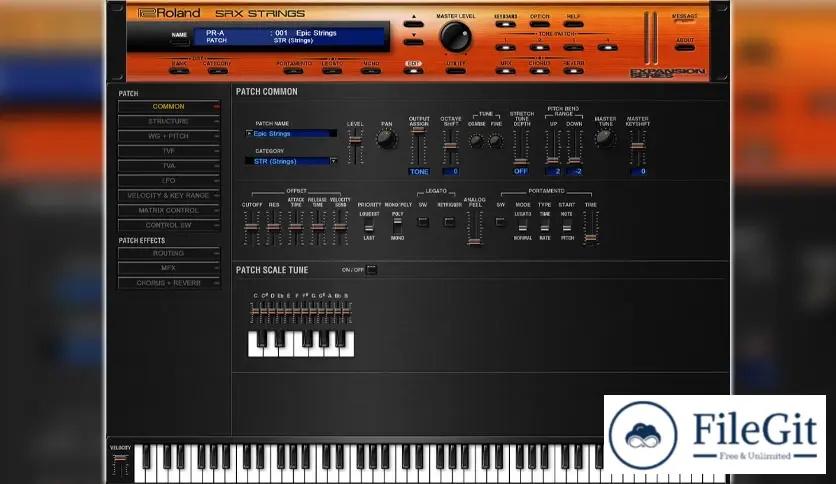Click the CUTOFF offset slider

point(252,228)
